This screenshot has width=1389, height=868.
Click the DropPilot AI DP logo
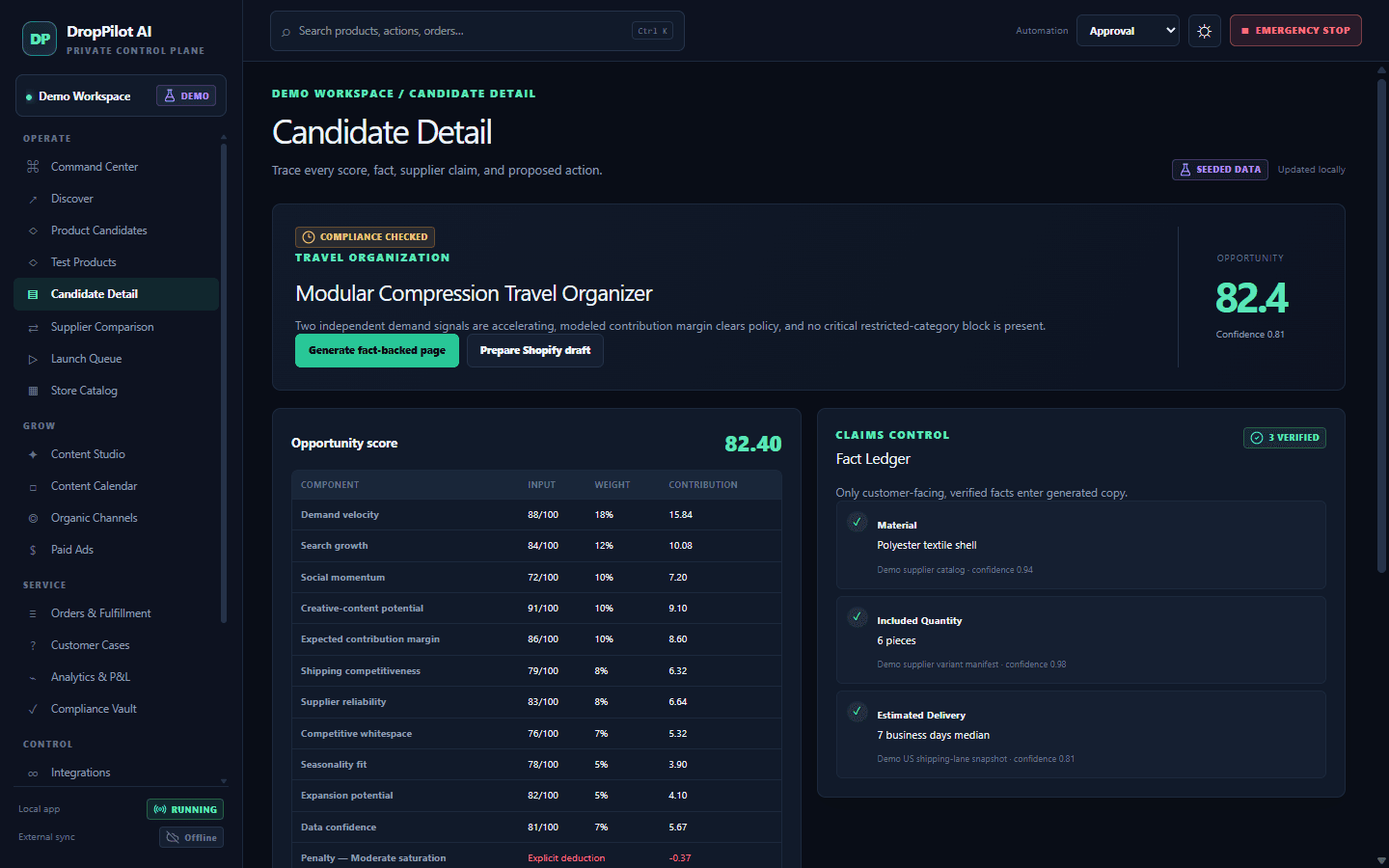click(40, 39)
